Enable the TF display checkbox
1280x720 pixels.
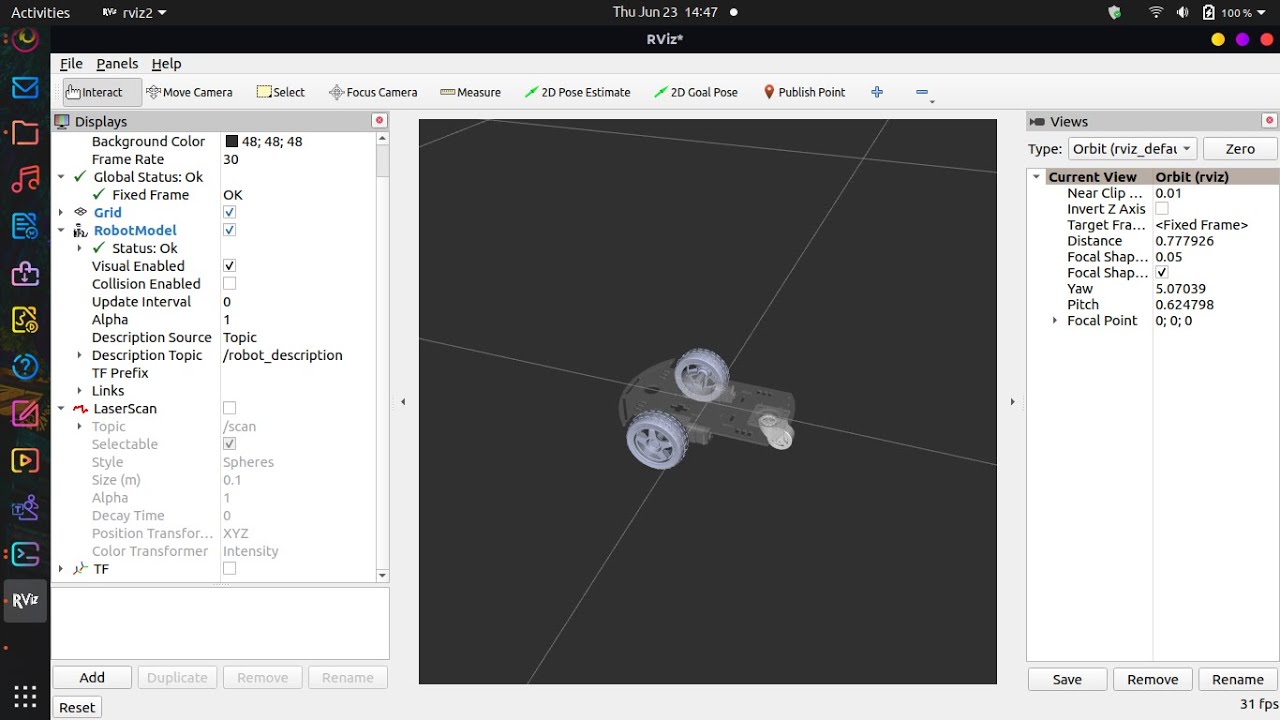pos(229,569)
